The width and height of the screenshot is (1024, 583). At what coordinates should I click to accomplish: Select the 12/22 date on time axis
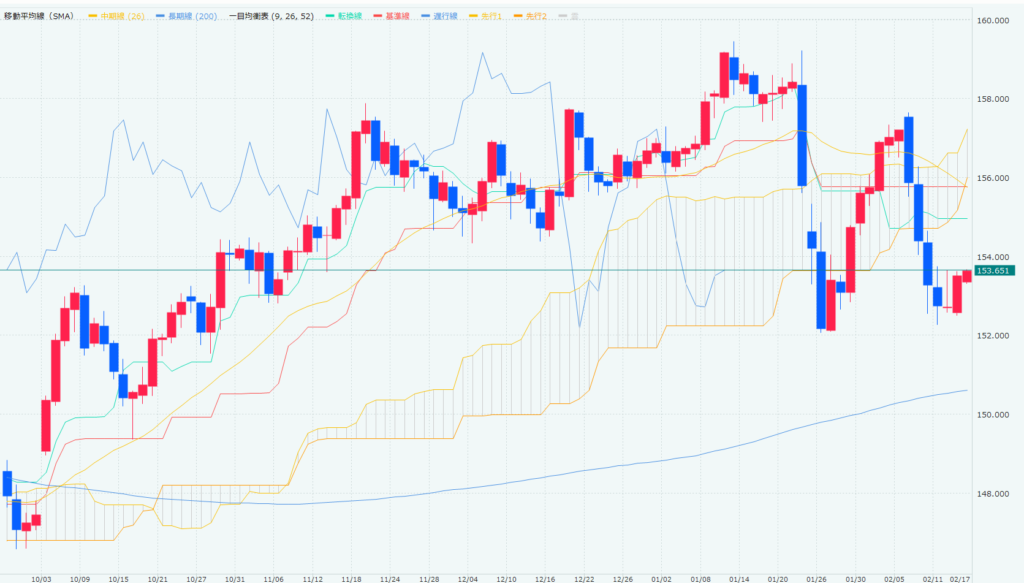point(583,577)
